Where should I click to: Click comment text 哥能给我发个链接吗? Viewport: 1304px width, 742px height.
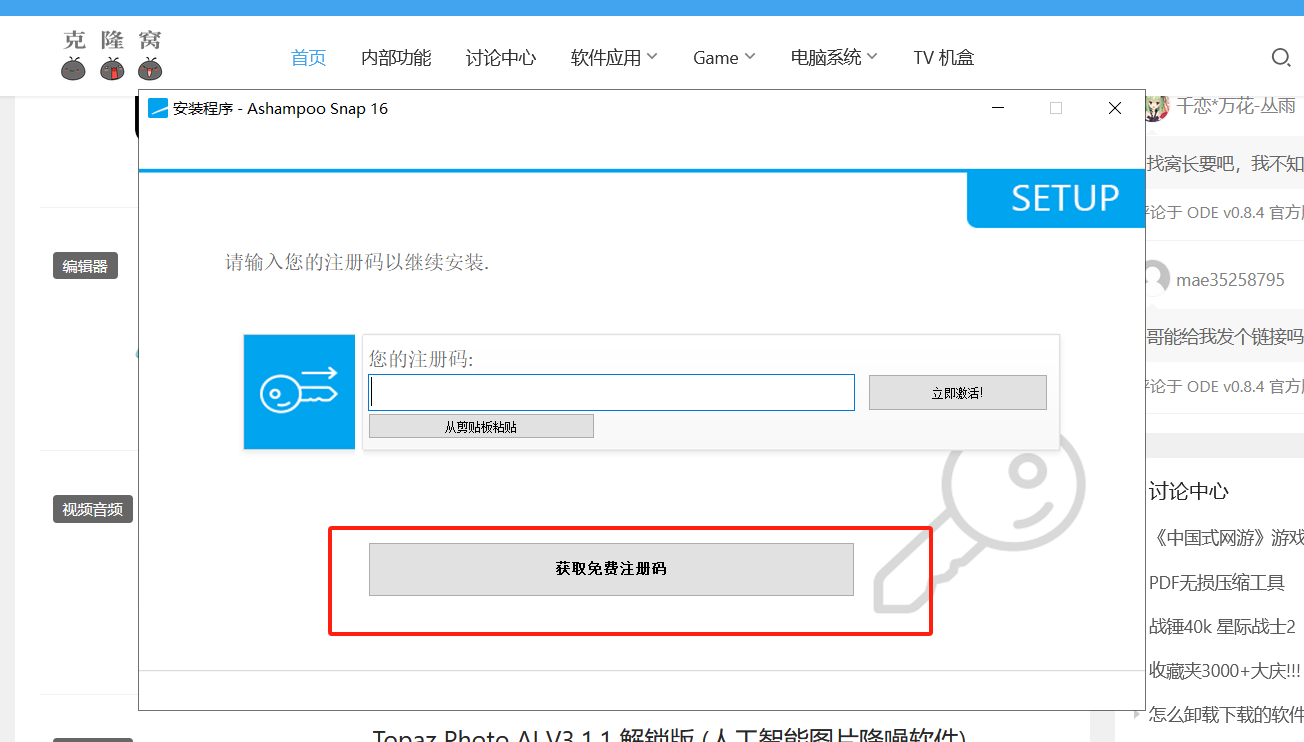pos(1224,336)
